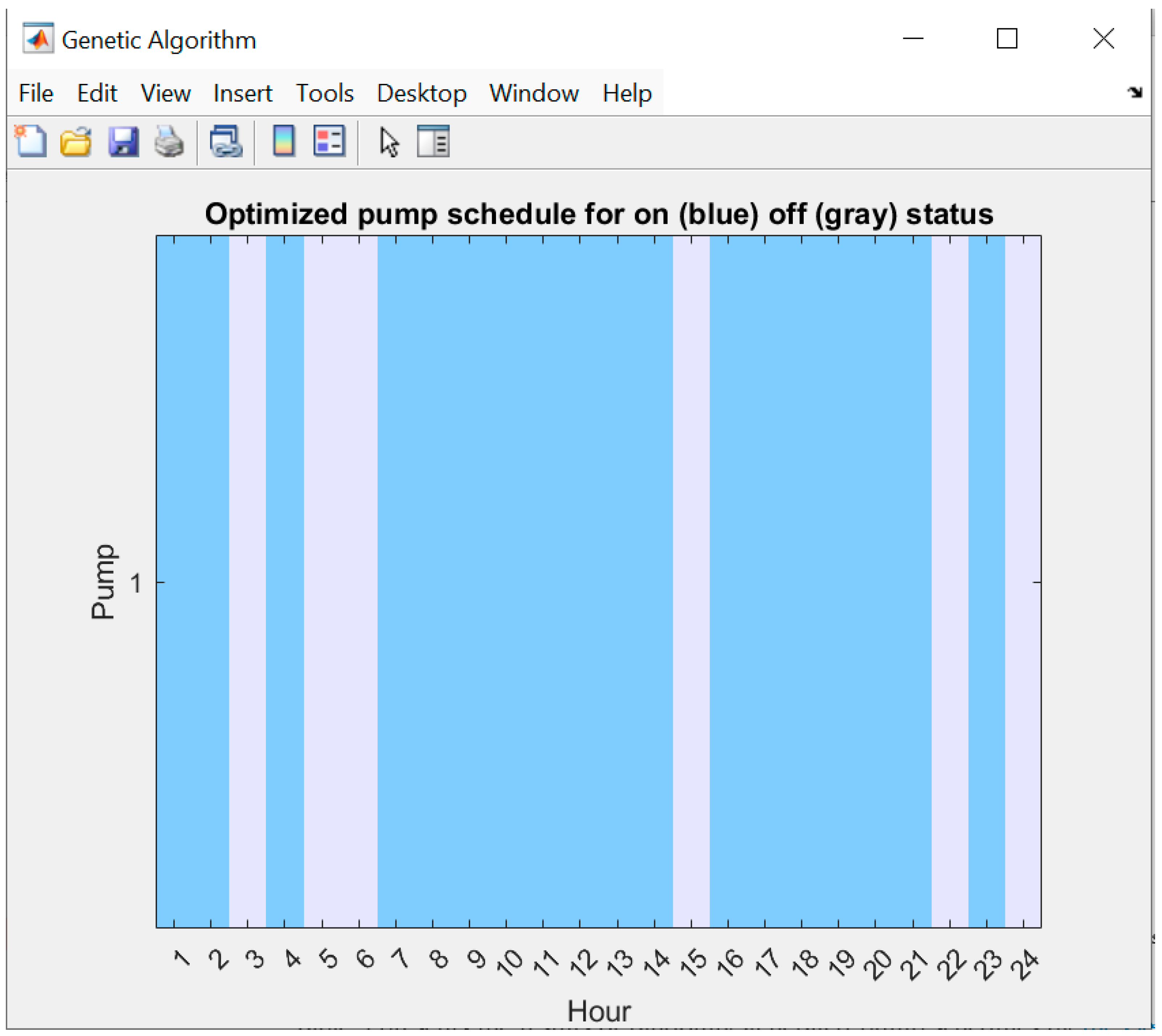Open the Insert menu
Viewport: 1162px width, 1036px height.
(x=243, y=93)
